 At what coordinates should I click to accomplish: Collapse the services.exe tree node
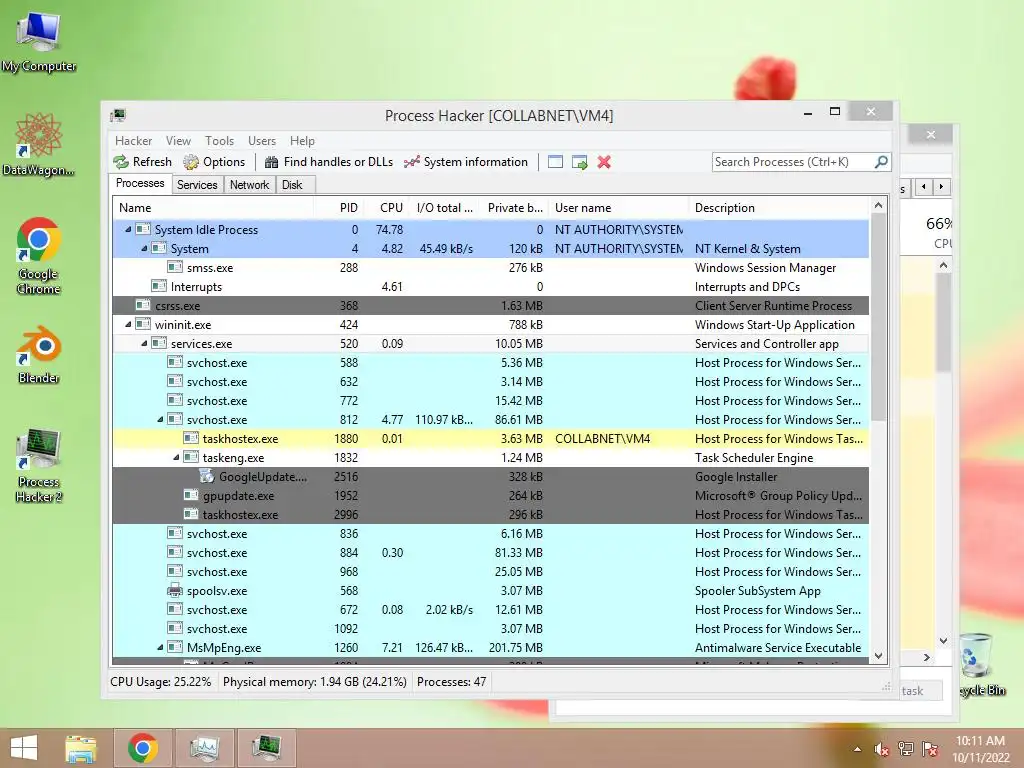[x=144, y=344]
